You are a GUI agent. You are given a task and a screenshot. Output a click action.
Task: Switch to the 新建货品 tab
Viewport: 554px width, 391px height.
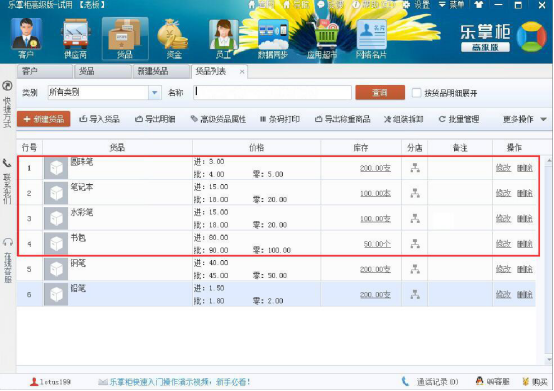click(x=161, y=71)
